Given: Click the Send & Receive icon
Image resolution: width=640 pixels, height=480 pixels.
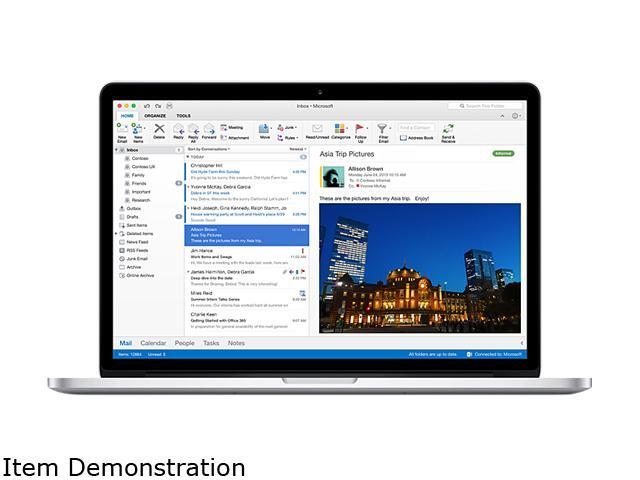Looking at the screenshot, I should coord(448,129).
